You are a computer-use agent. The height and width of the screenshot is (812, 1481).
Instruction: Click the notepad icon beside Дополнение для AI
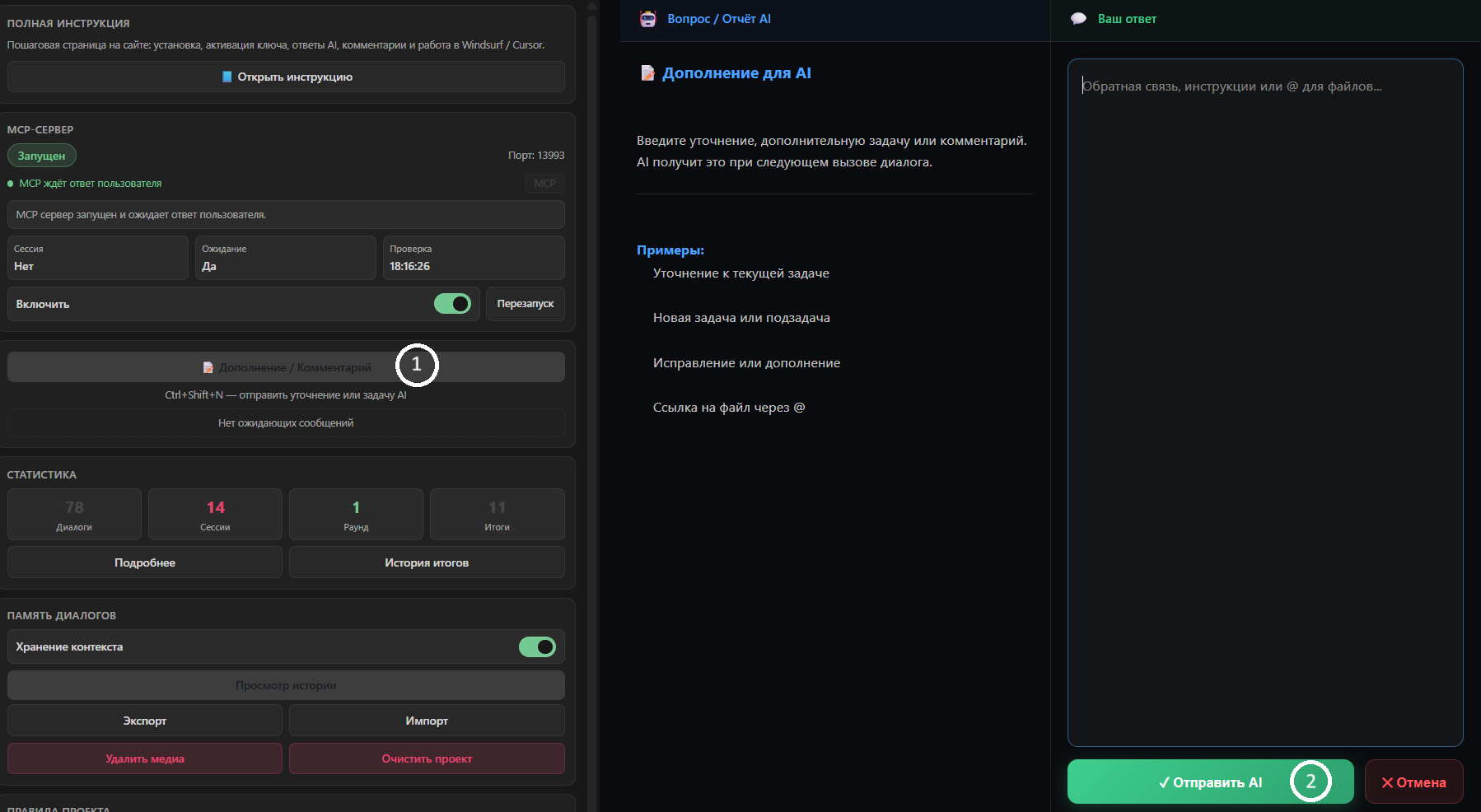point(648,73)
